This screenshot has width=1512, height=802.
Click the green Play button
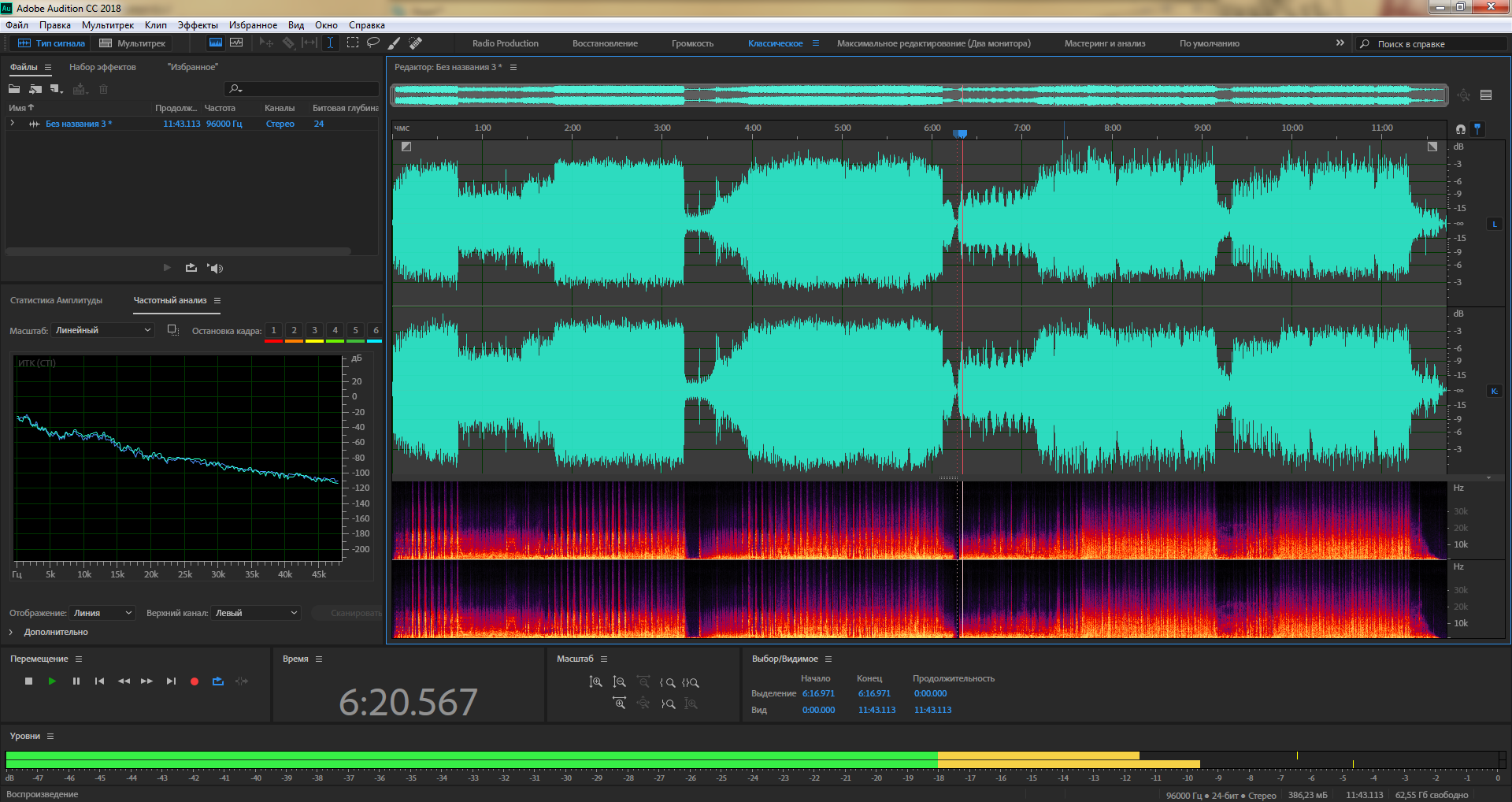(52, 681)
